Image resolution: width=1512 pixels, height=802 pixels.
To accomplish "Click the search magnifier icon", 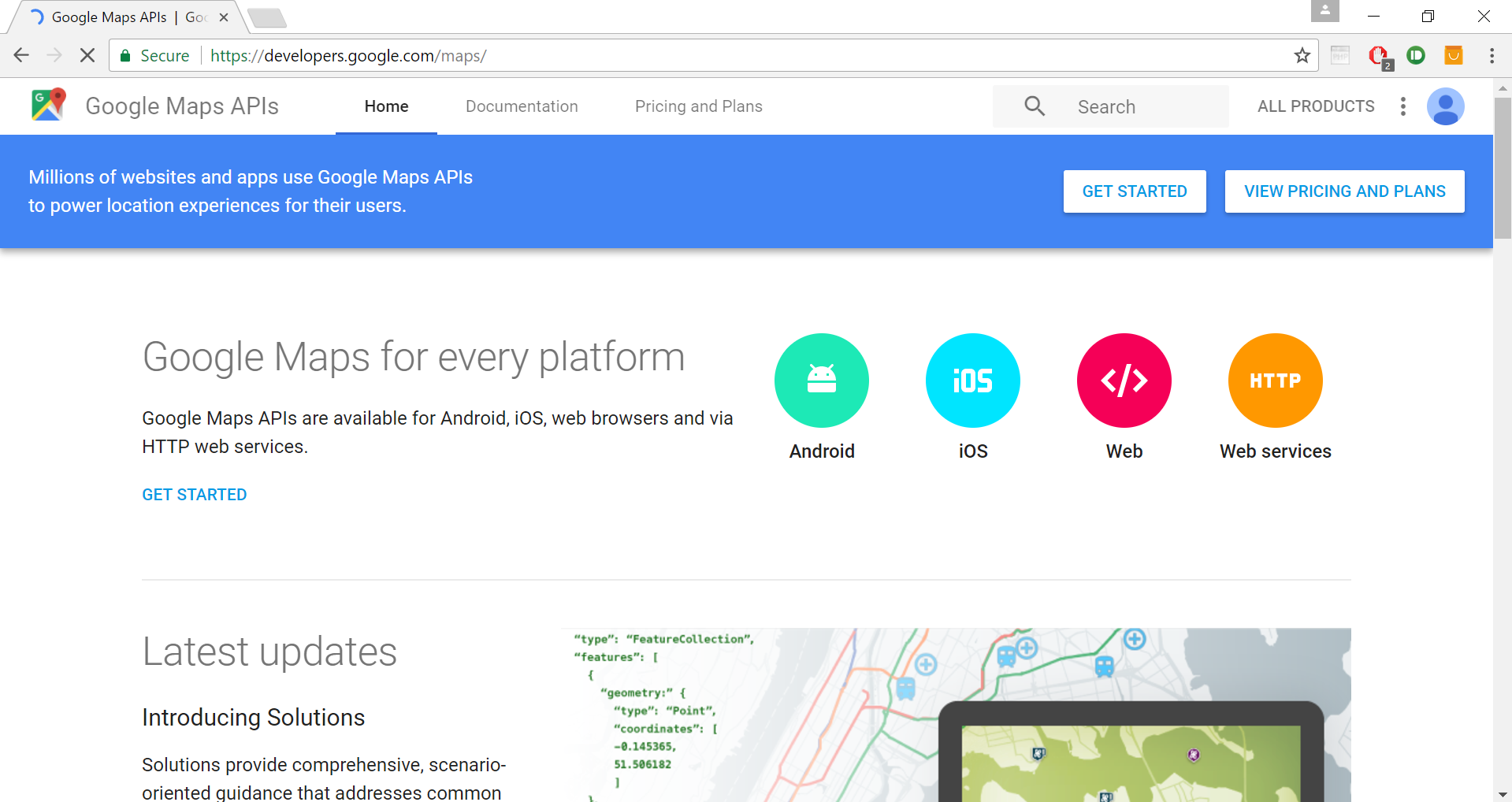I will (1035, 106).
